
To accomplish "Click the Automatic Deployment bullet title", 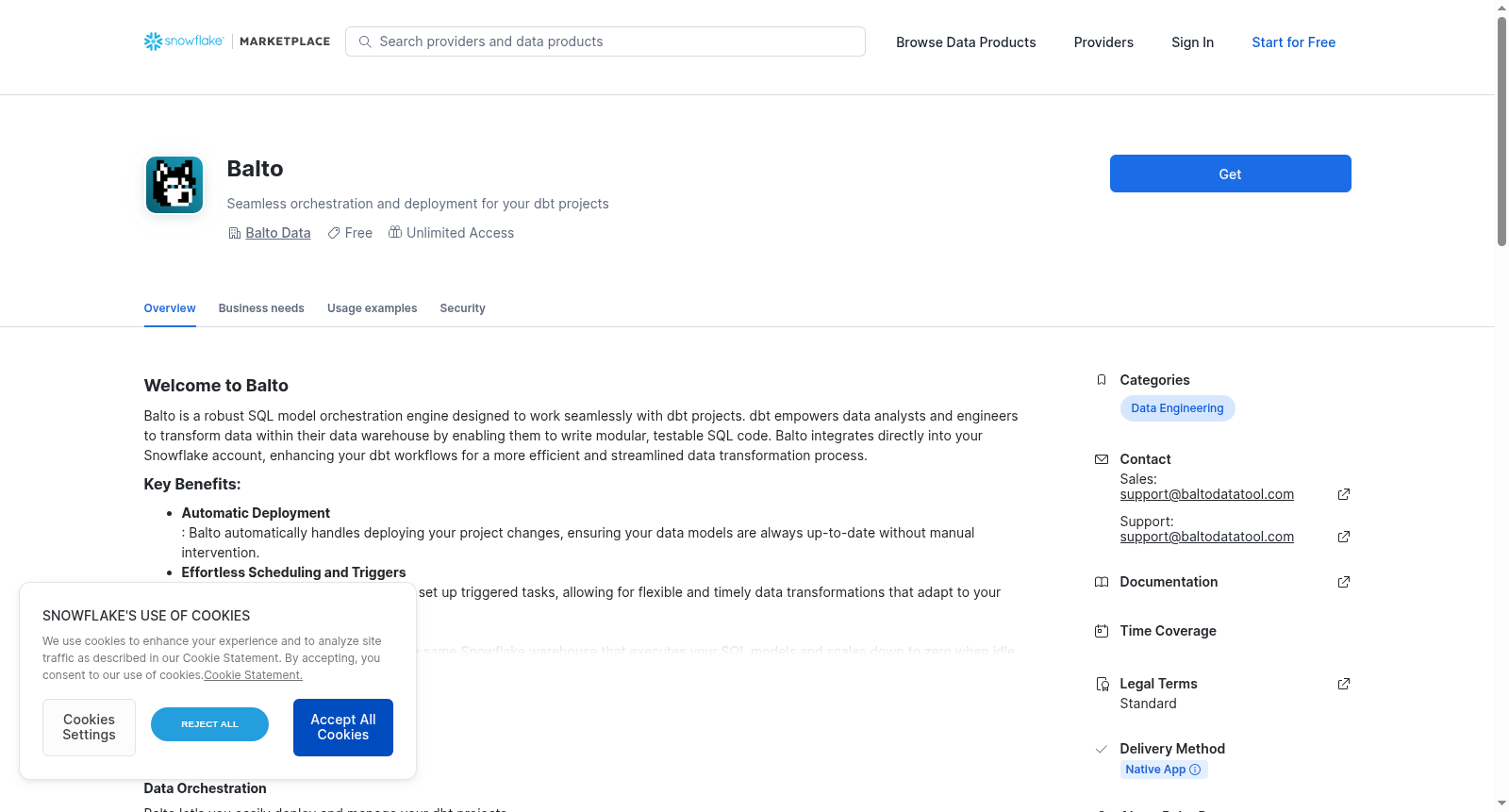I will (x=256, y=513).
